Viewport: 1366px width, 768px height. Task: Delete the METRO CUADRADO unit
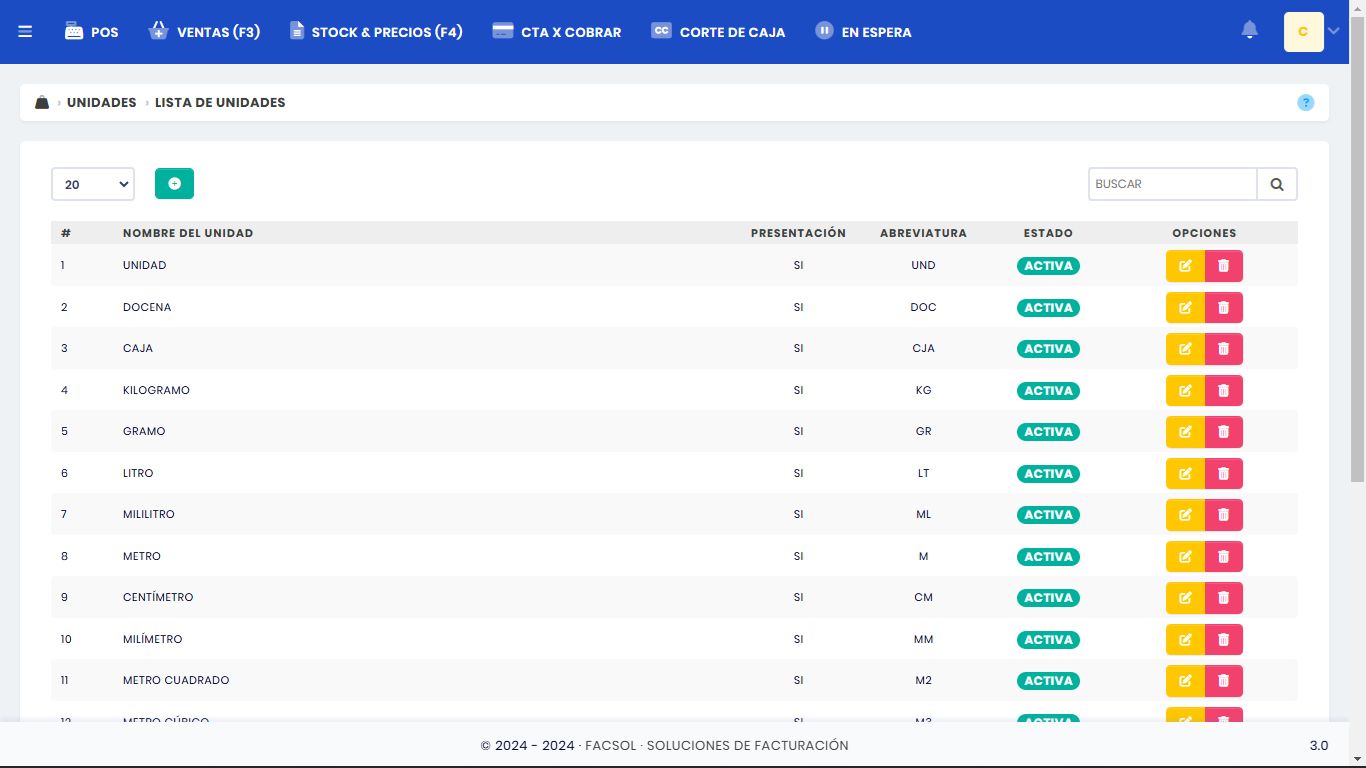coord(1224,681)
